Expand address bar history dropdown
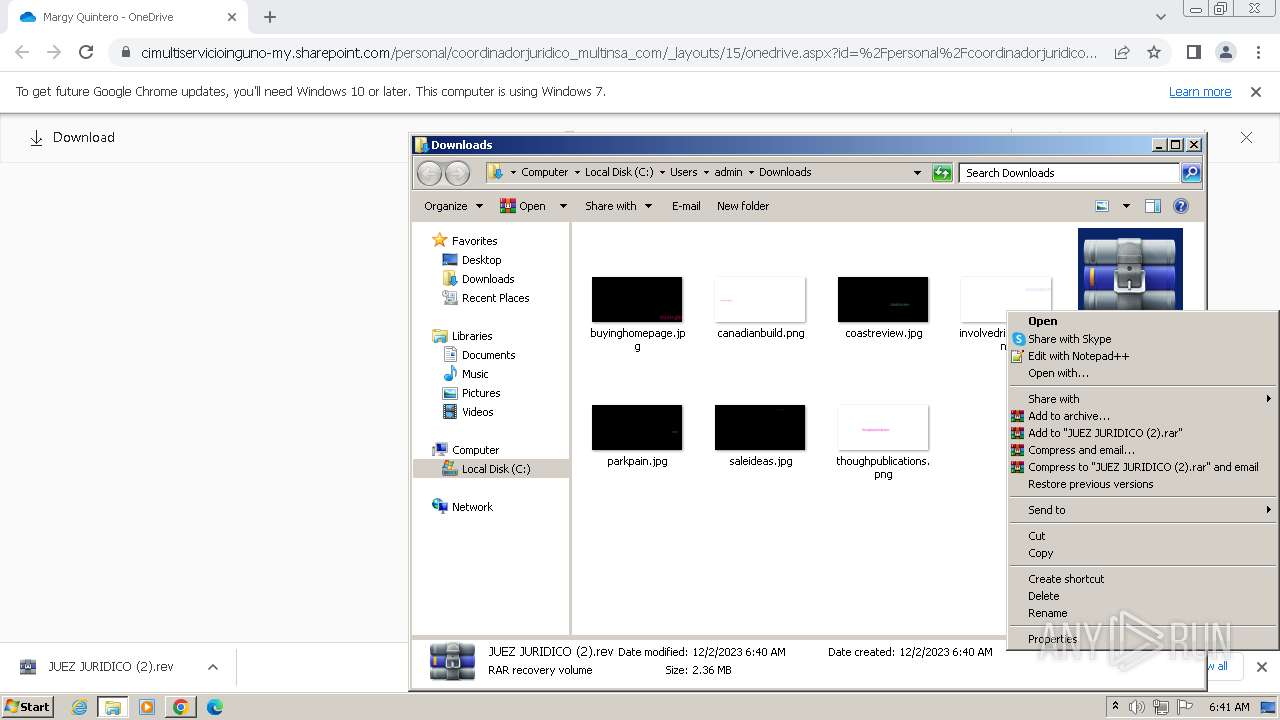1280x720 pixels. click(917, 173)
